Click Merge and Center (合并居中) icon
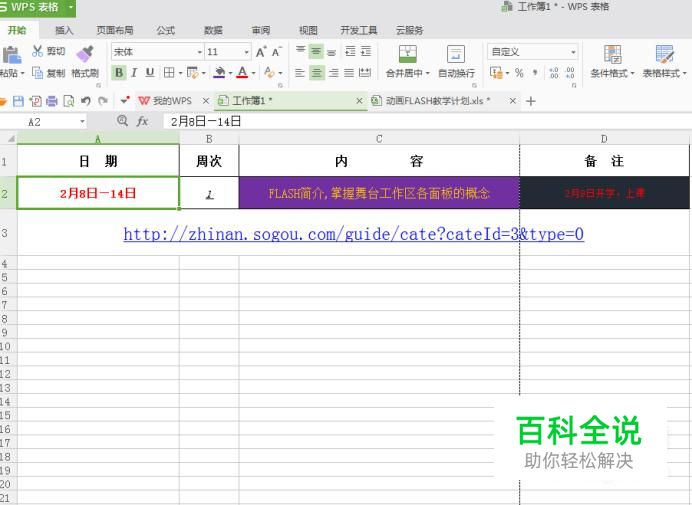This screenshot has height=505, width=692. point(408,54)
